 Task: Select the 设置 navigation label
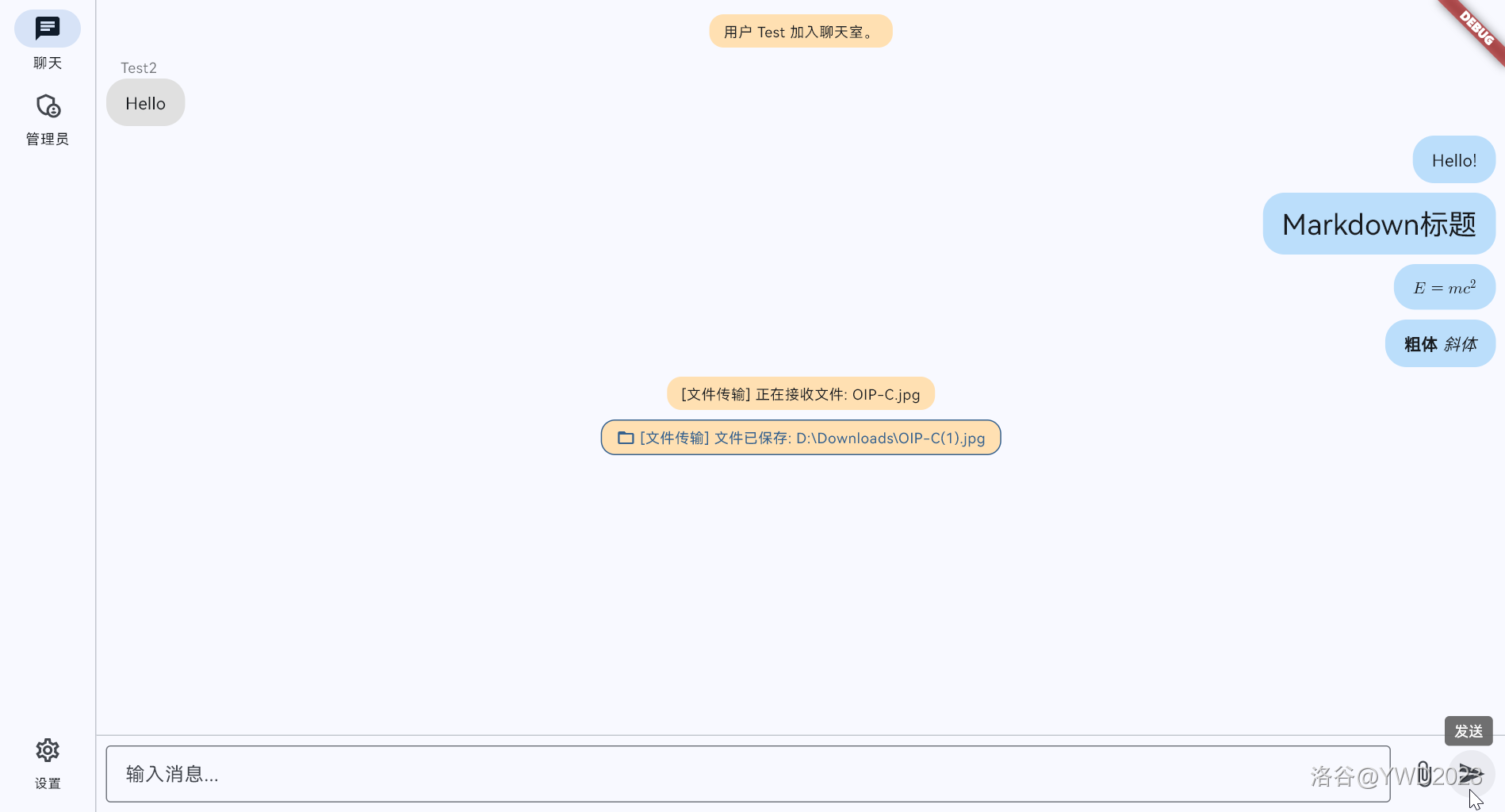pos(48,783)
